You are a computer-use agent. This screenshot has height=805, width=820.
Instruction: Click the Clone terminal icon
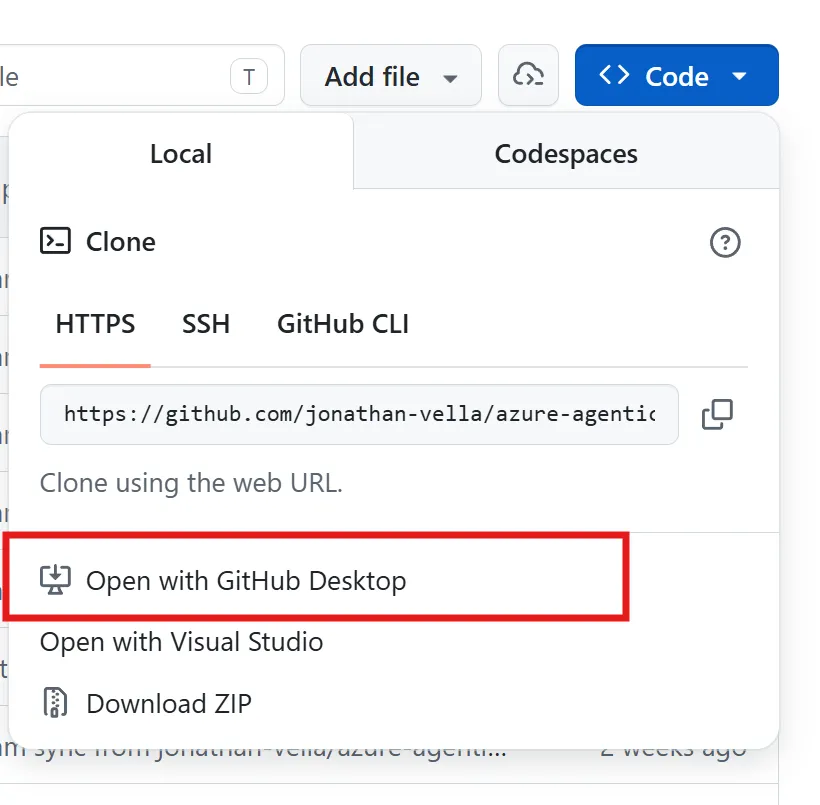tap(55, 241)
